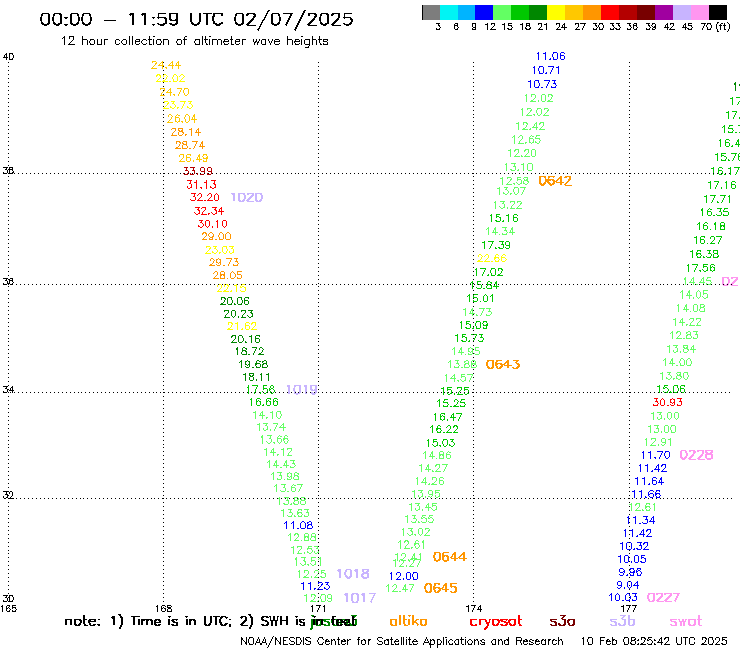Click the red outlier value 30.93
Image resolution: width=740 pixels, height=650 pixels.
point(667,402)
